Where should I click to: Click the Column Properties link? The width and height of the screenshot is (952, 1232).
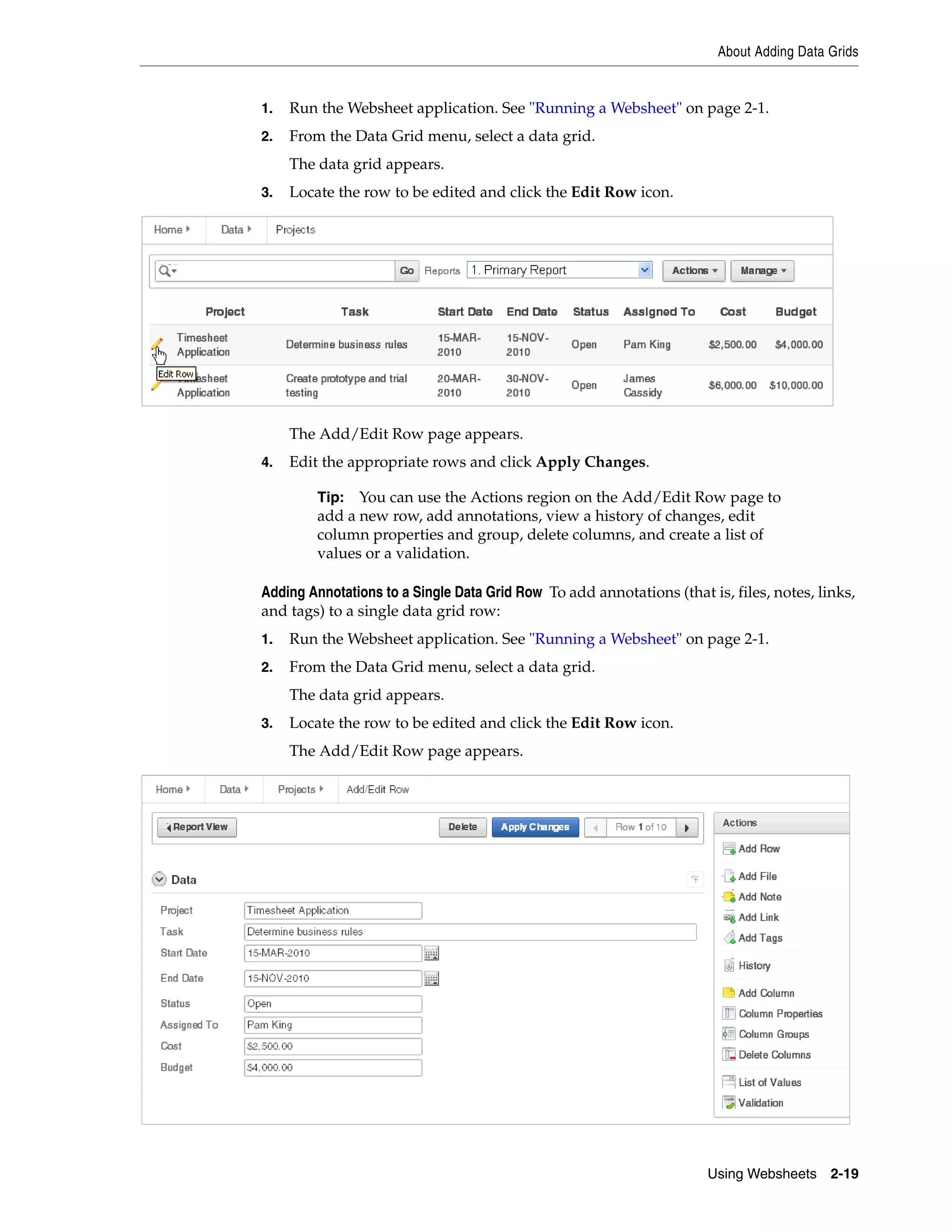coord(780,1013)
